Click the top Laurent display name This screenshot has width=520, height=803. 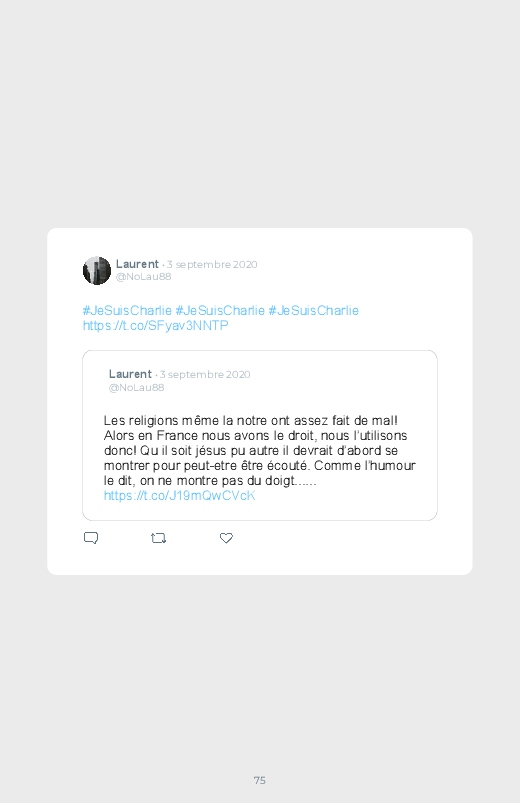137,264
